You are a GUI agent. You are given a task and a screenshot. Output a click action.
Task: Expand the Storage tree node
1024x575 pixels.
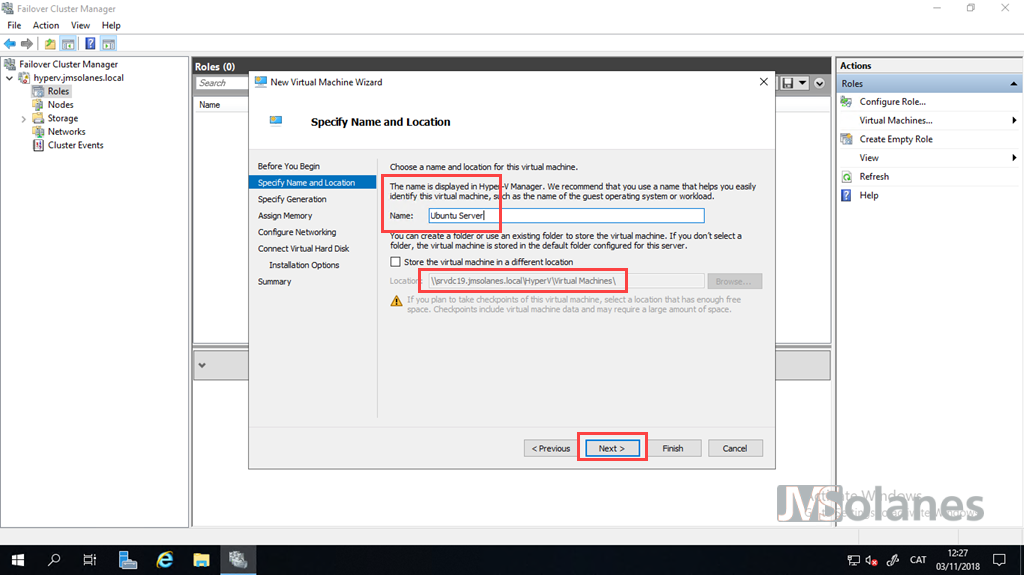tap(24, 119)
